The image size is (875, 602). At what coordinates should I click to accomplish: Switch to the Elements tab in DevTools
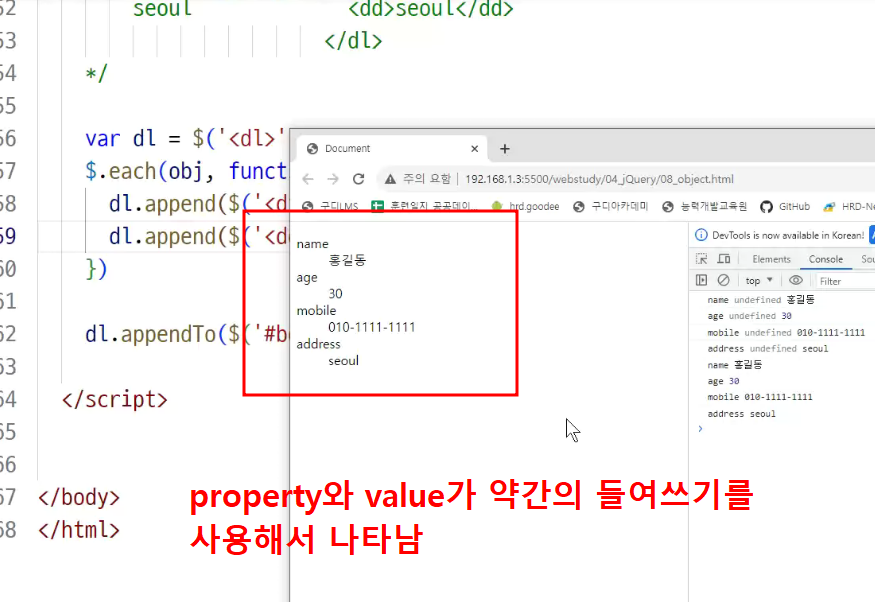tap(771, 259)
